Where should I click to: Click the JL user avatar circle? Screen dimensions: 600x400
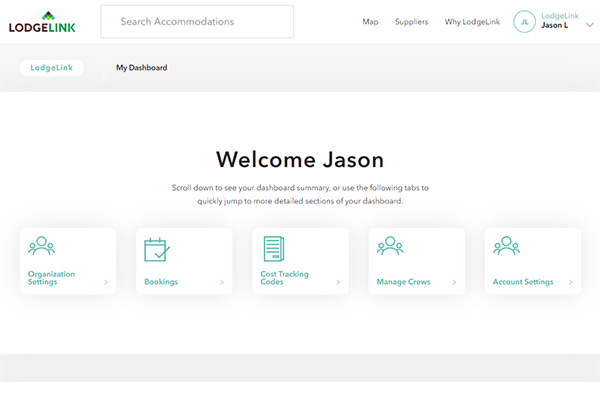(524, 21)
